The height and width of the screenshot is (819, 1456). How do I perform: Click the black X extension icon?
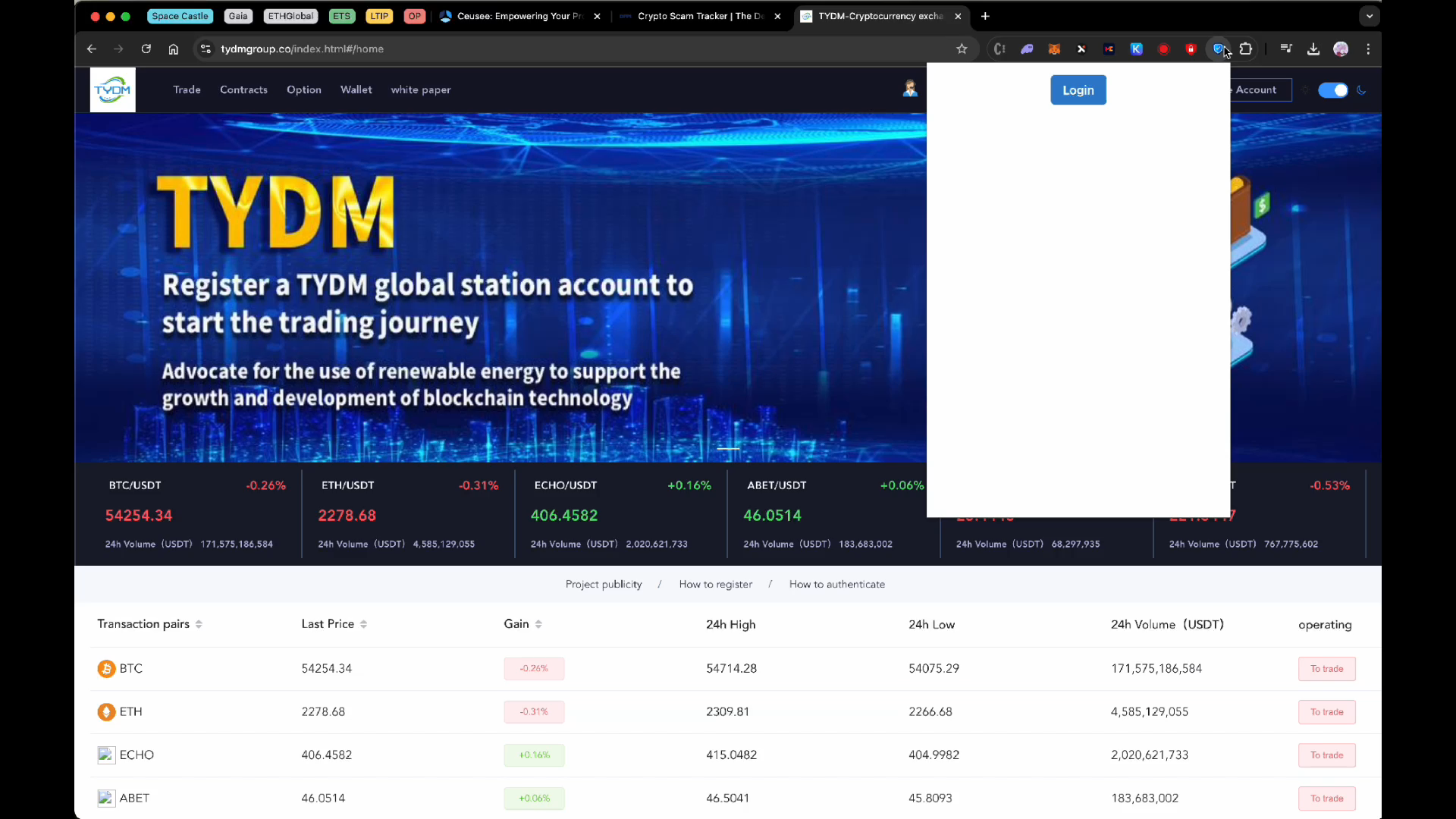pyautogui.click(x=1081, y=49)
